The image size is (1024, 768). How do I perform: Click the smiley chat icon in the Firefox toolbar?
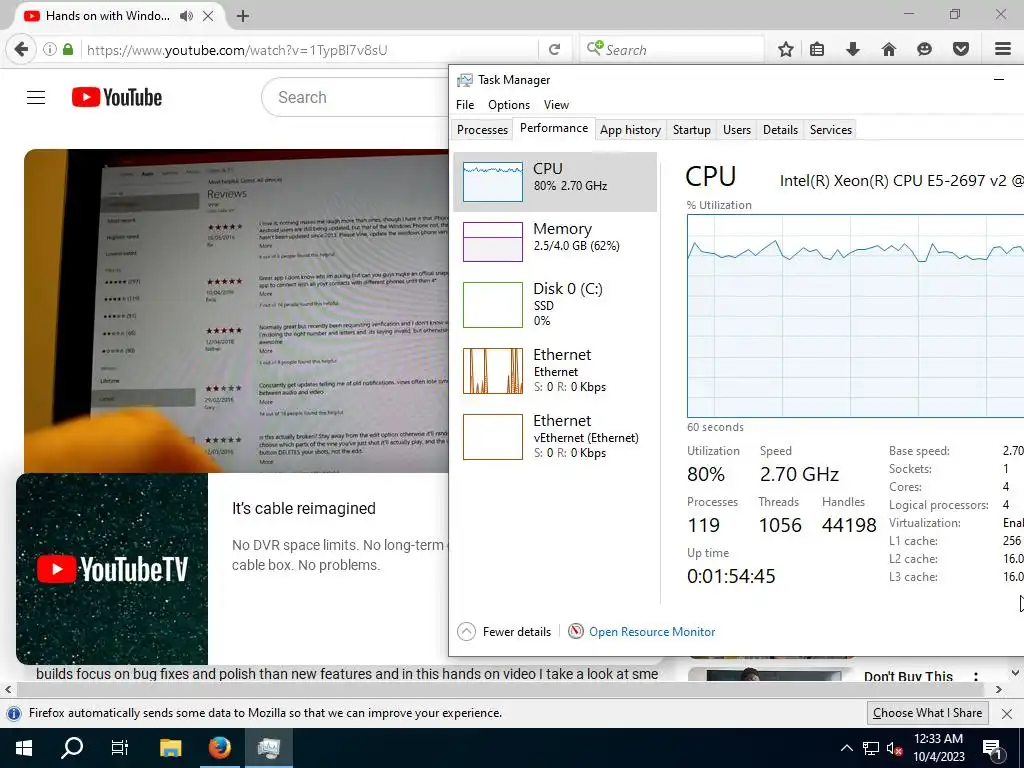(924, 49)
